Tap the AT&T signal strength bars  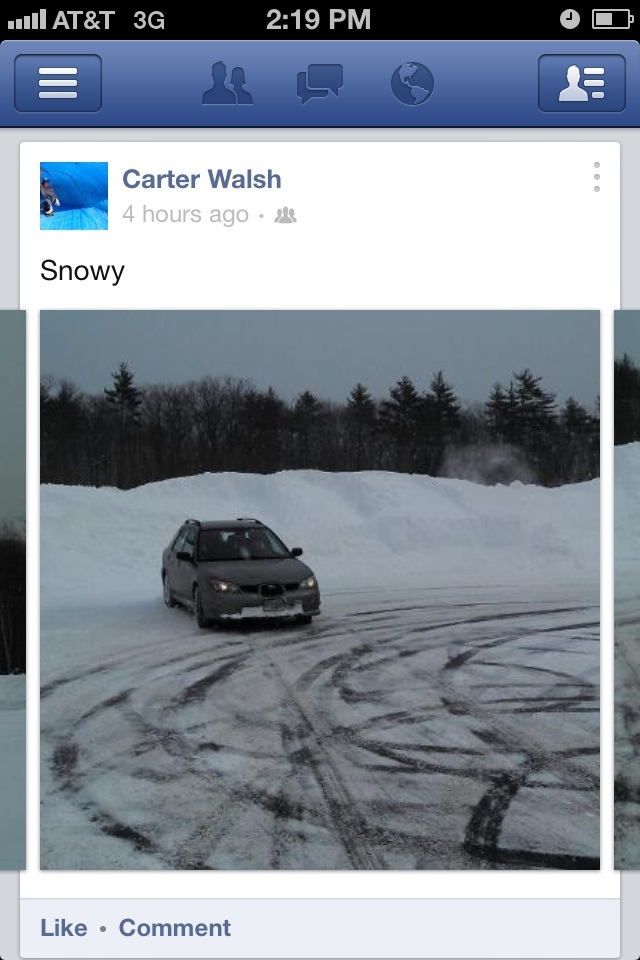[27, 20]
